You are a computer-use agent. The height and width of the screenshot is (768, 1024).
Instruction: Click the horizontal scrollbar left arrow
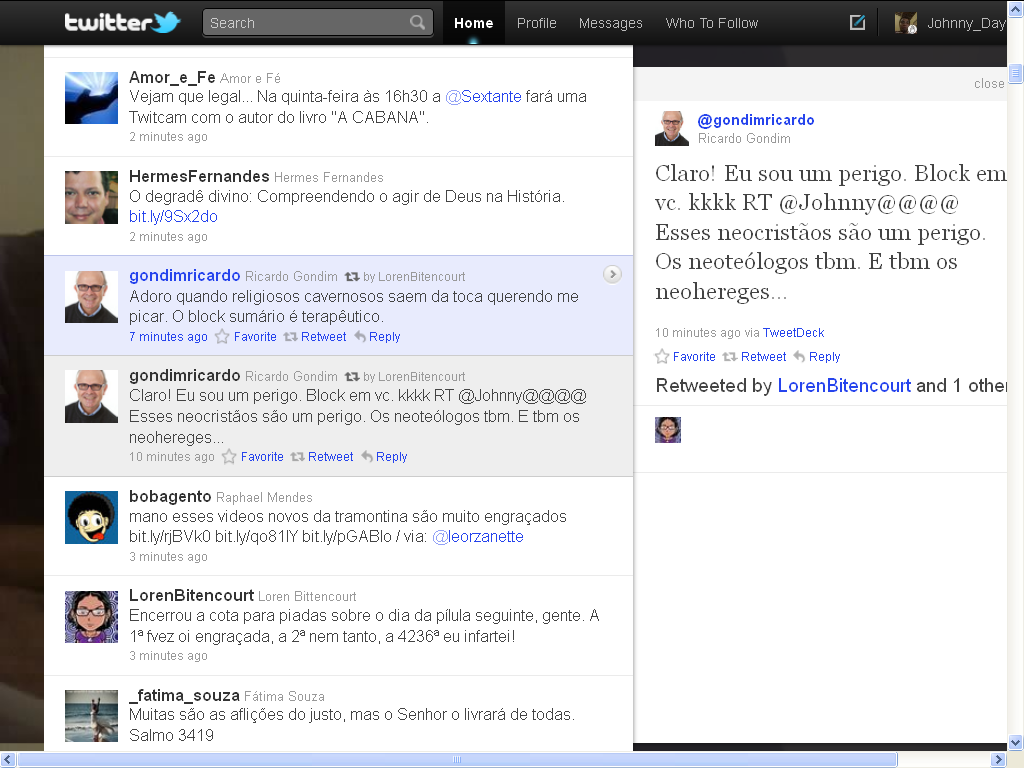pos(7,760)
